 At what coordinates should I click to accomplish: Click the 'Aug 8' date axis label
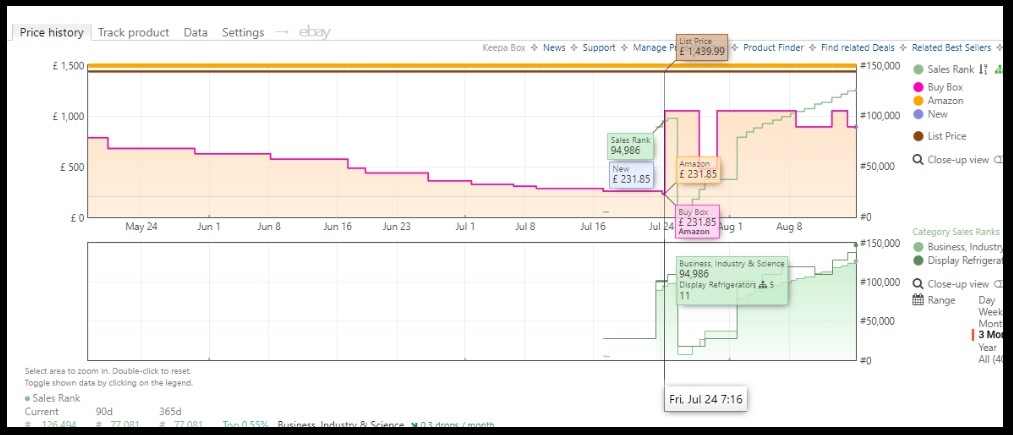pyautogui.click(x=789, y=227)
